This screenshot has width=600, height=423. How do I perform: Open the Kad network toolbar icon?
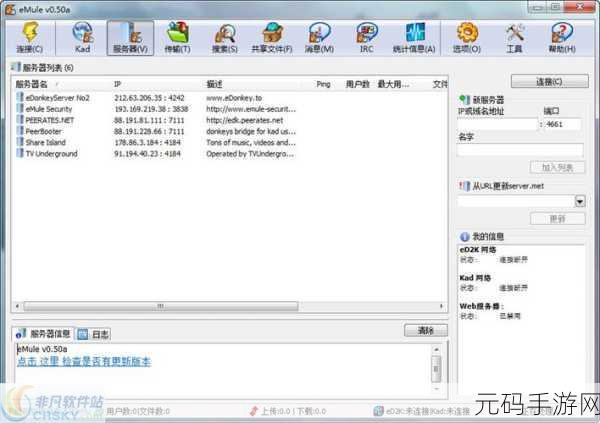(x=83, y=32)
